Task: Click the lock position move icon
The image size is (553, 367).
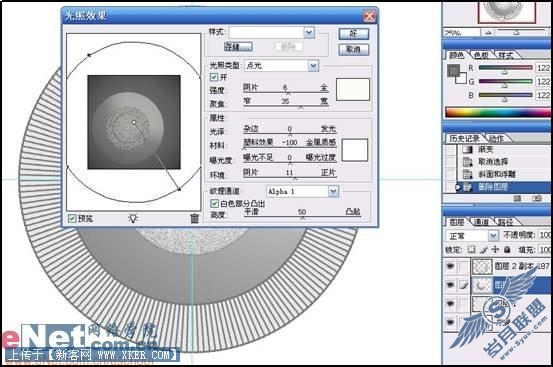Action: pyautogui.click(x=495, y=250)
